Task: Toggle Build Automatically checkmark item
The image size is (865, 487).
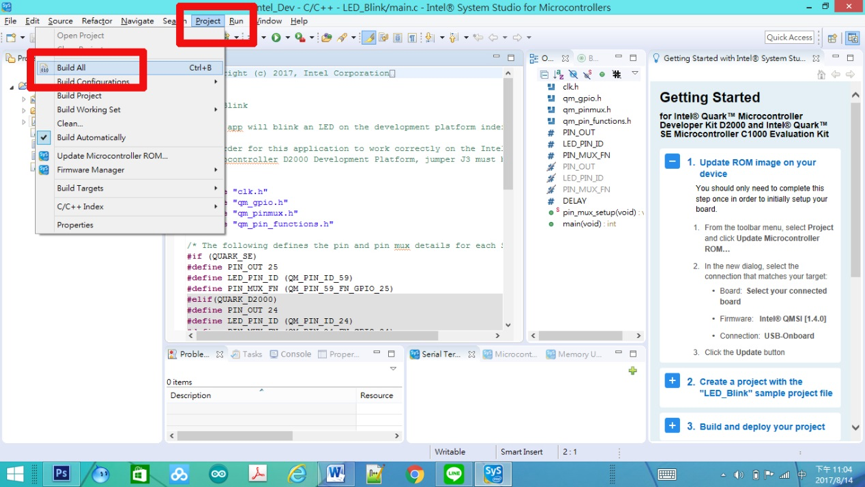Action: click(131, 137)
